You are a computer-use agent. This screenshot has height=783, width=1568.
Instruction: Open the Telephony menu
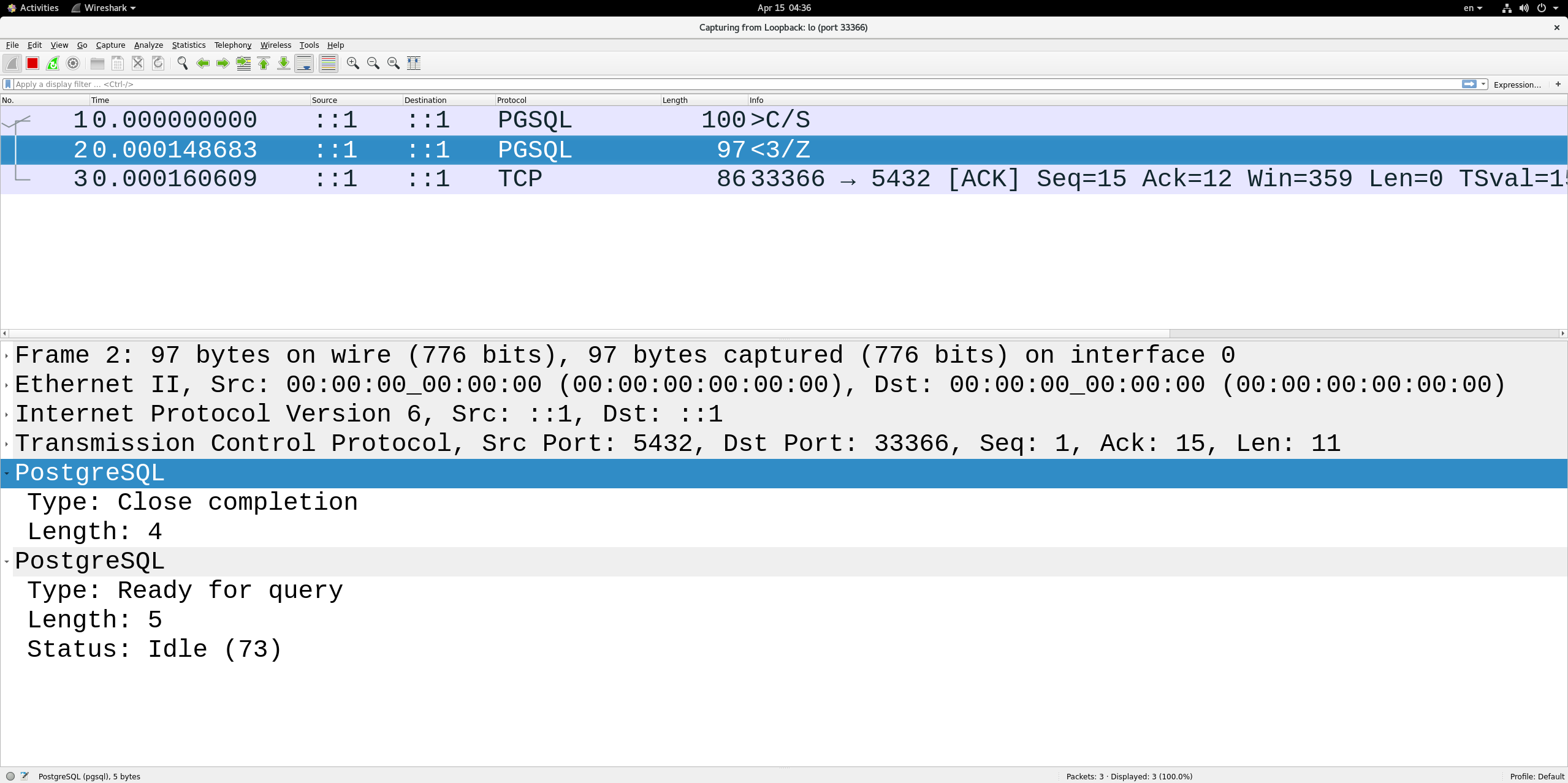[233, 45]
